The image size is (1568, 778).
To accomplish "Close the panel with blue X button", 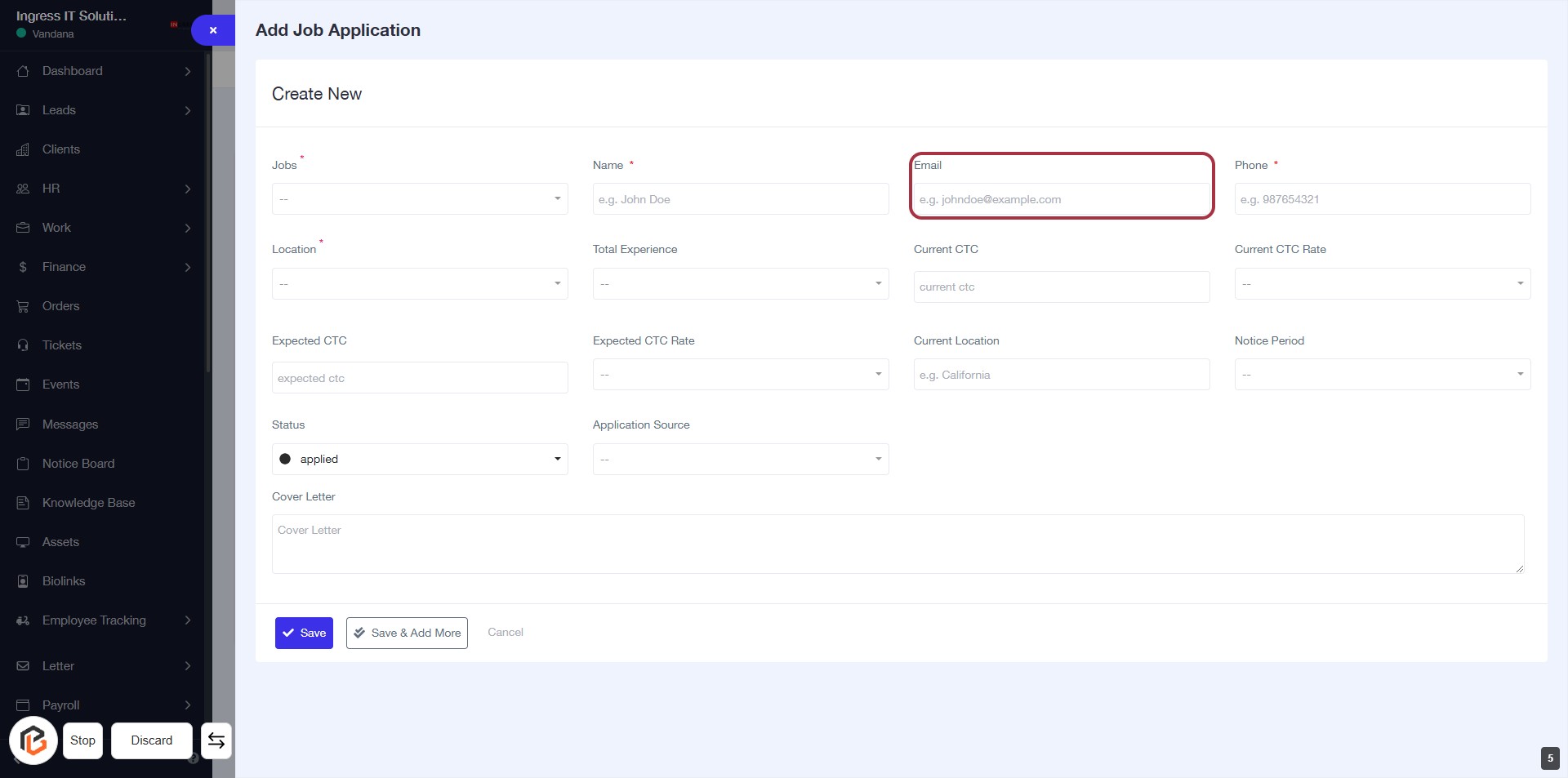I will pos(213,30).
